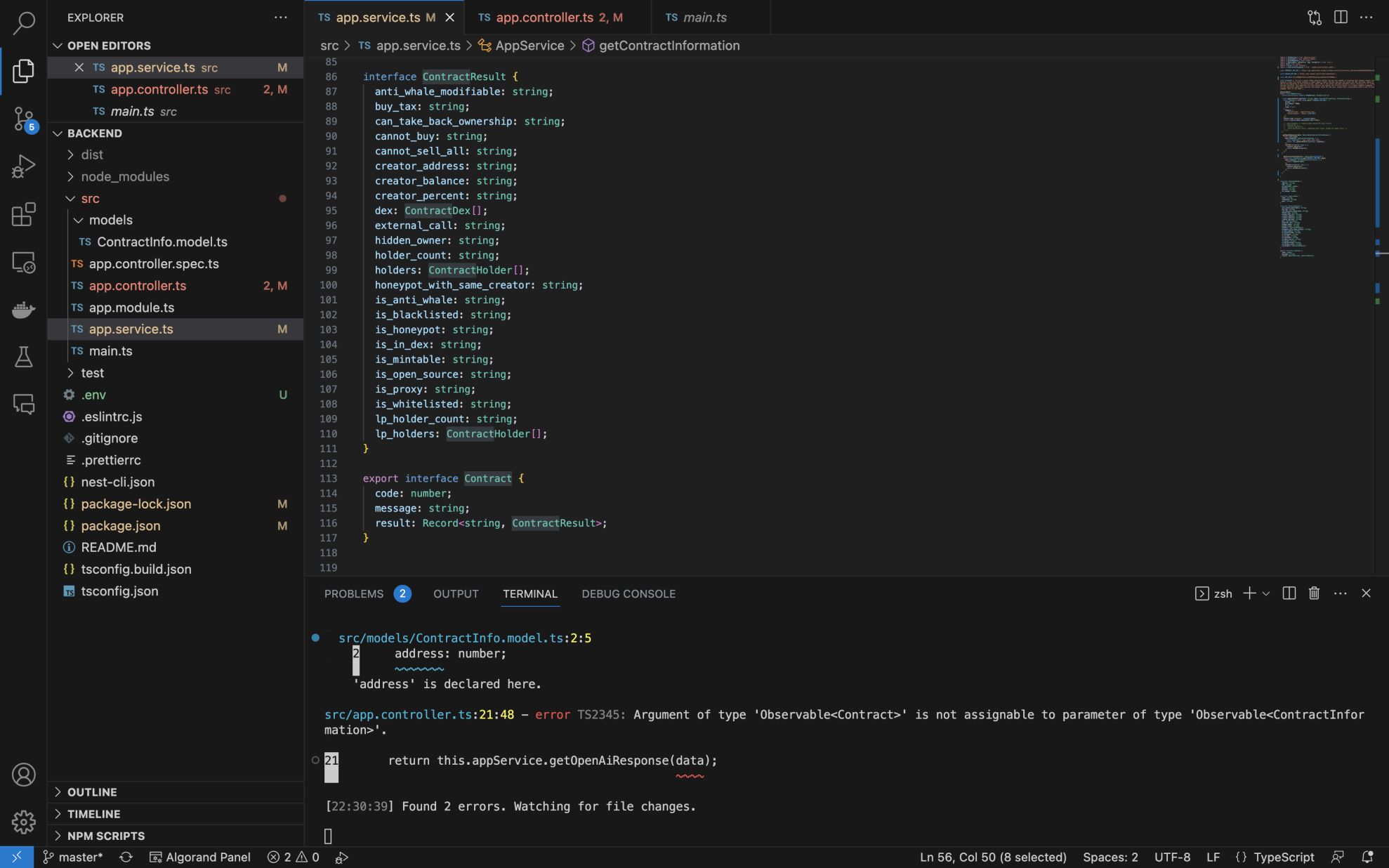Screen dimensions: 1389x868
Task: Open ContractInfo.model.ts in the file tree
Action: point(162,242)
